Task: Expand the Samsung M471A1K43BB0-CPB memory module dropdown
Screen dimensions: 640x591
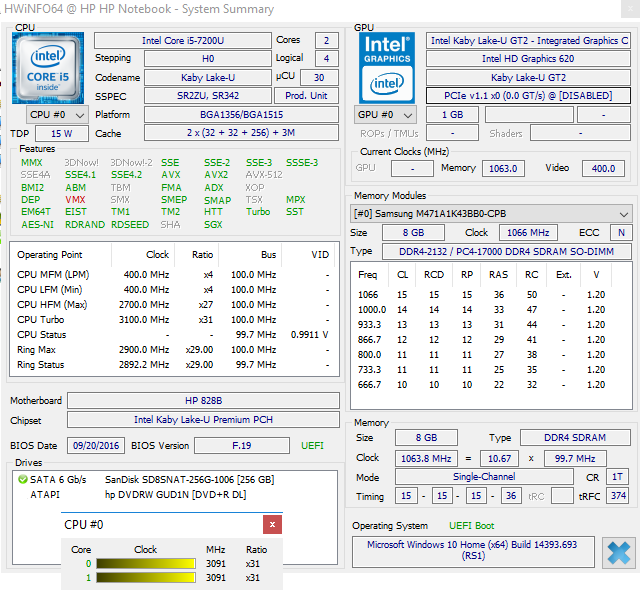Action: point(491,214)
